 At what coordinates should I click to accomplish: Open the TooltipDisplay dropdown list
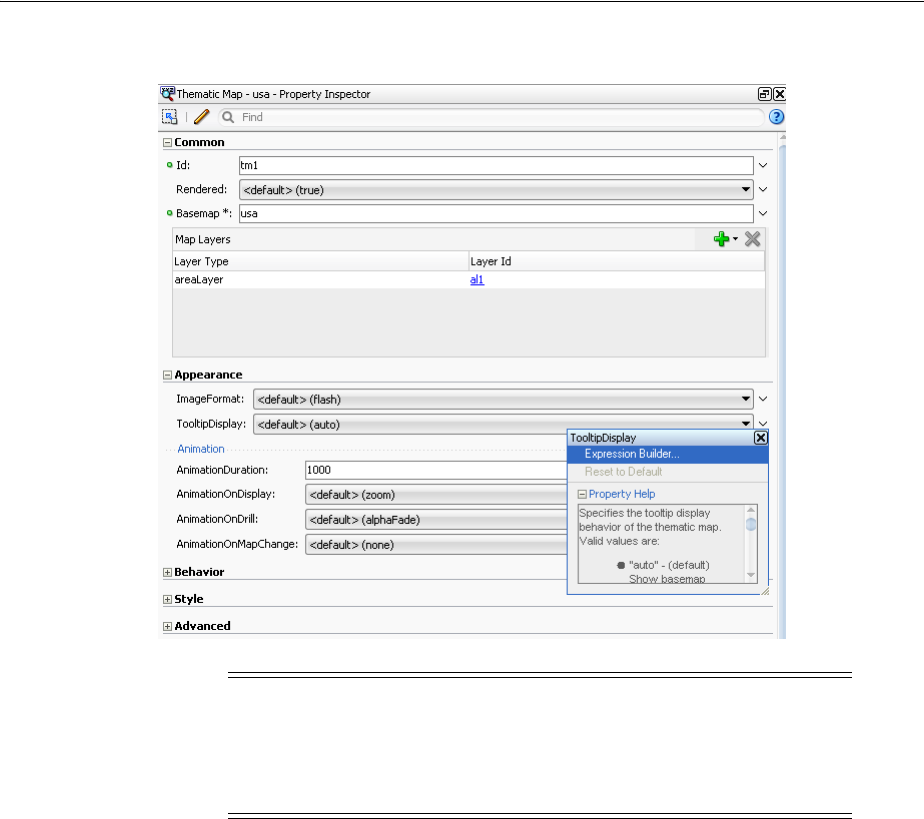pos(503,424)
